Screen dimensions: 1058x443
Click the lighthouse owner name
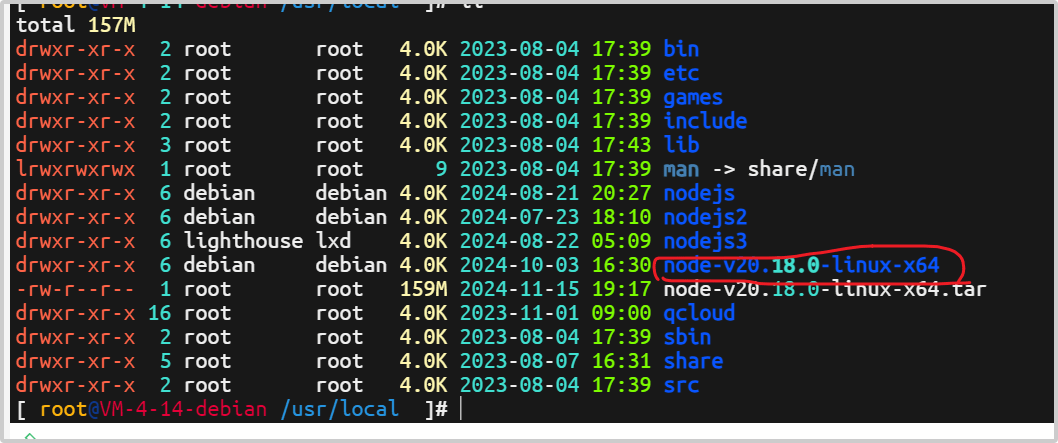pos(243,241)
